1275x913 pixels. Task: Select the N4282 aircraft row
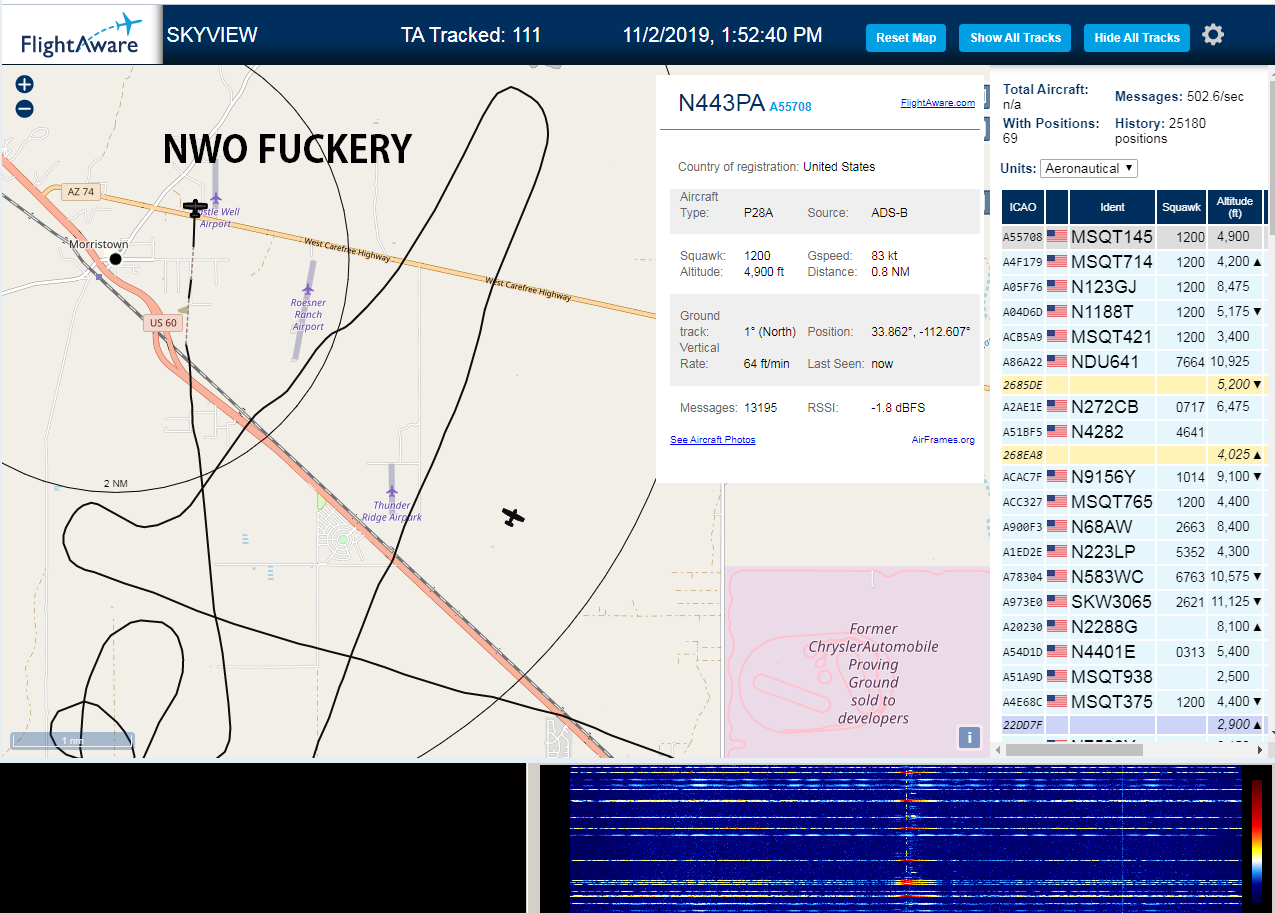1133,432
